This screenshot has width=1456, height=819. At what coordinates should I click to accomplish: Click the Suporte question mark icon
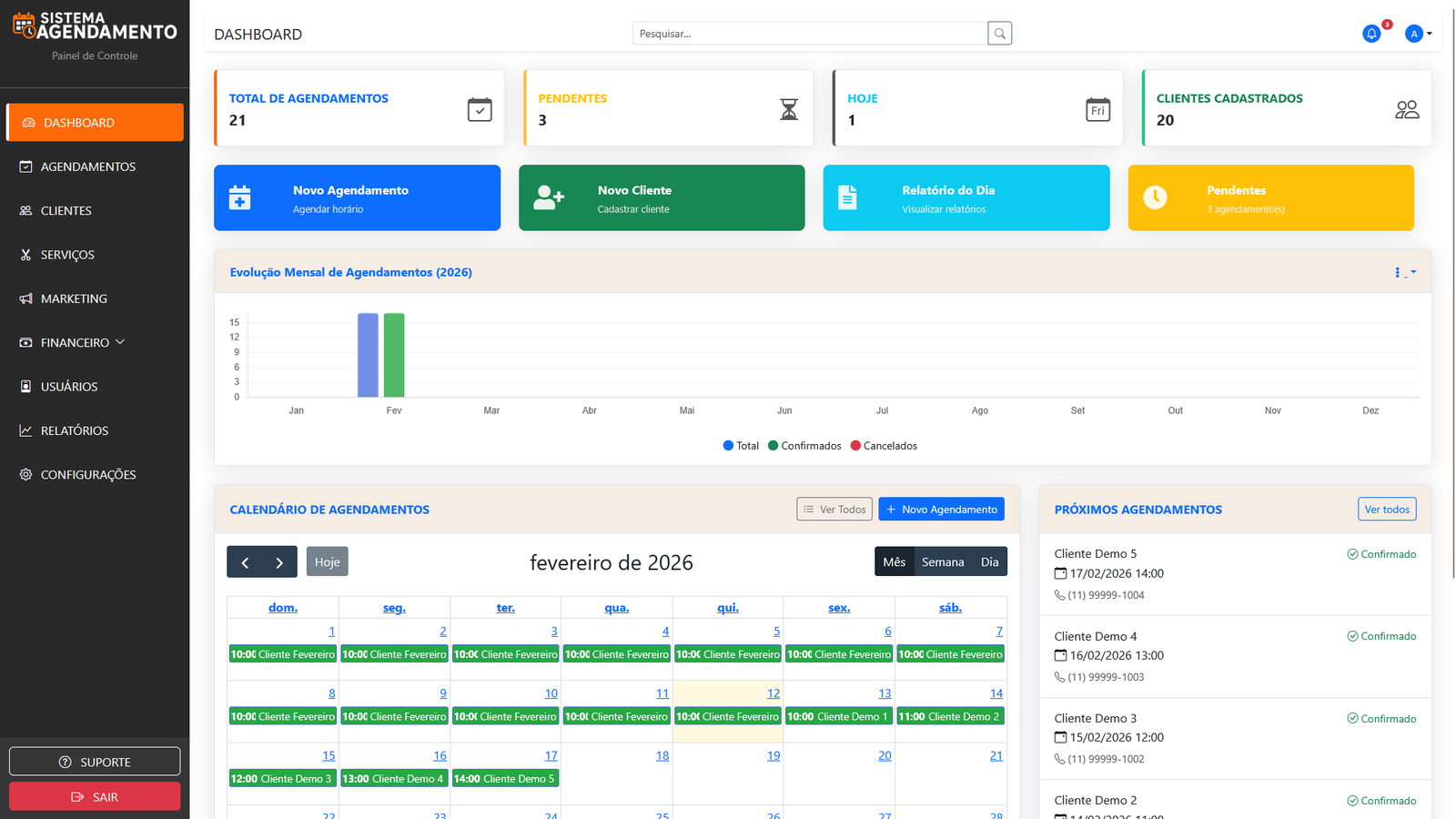[x=66, y=762]
